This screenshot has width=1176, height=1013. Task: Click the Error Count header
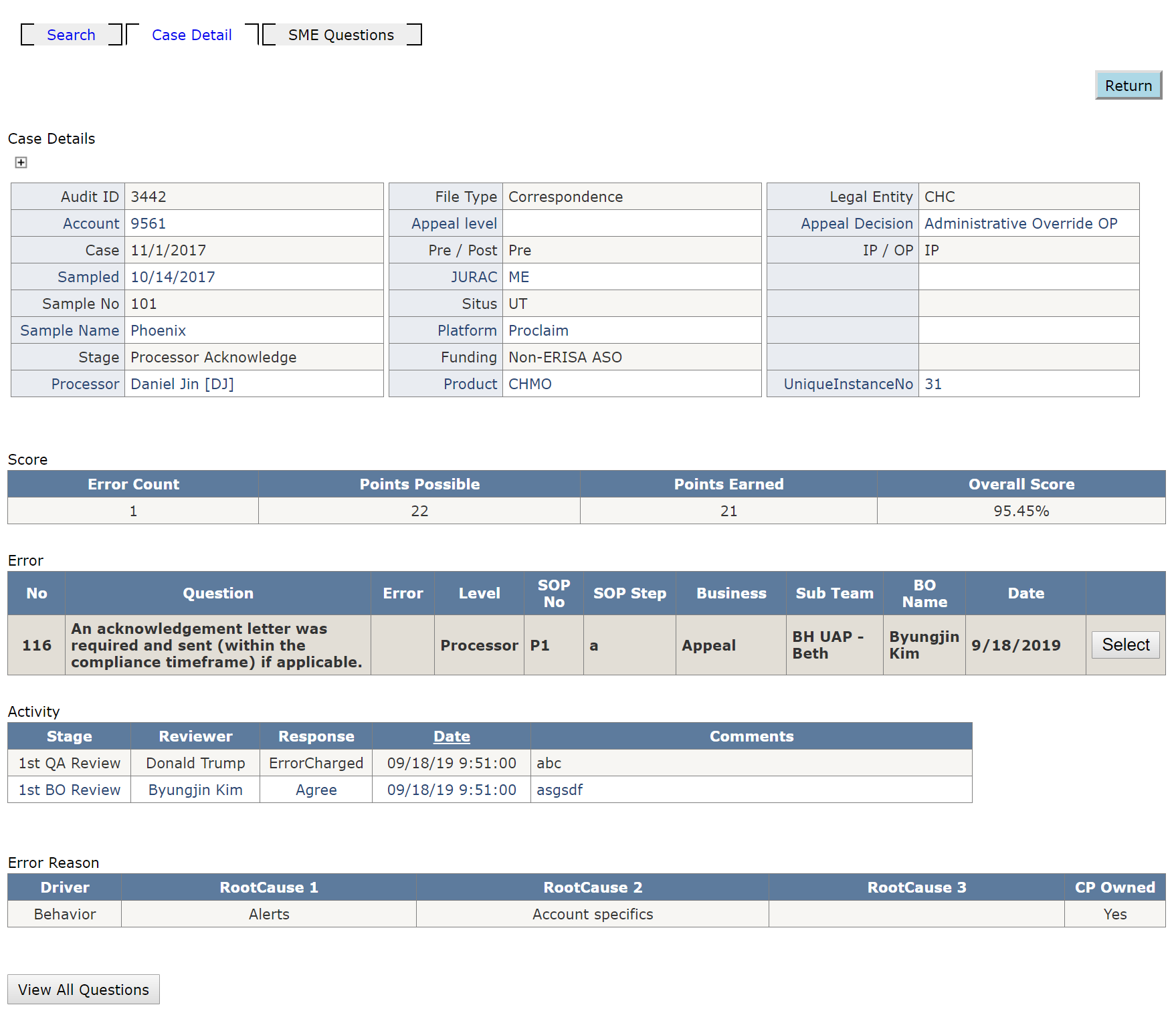click(x=133, y=484)
